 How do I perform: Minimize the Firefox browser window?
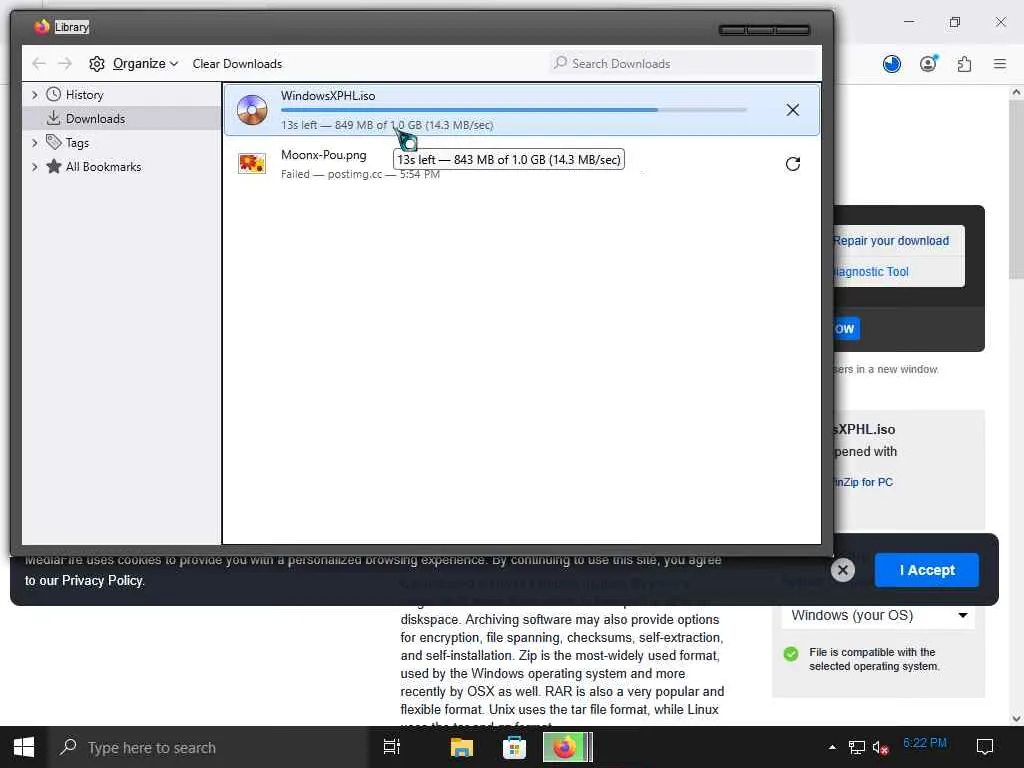pos(908,22)
